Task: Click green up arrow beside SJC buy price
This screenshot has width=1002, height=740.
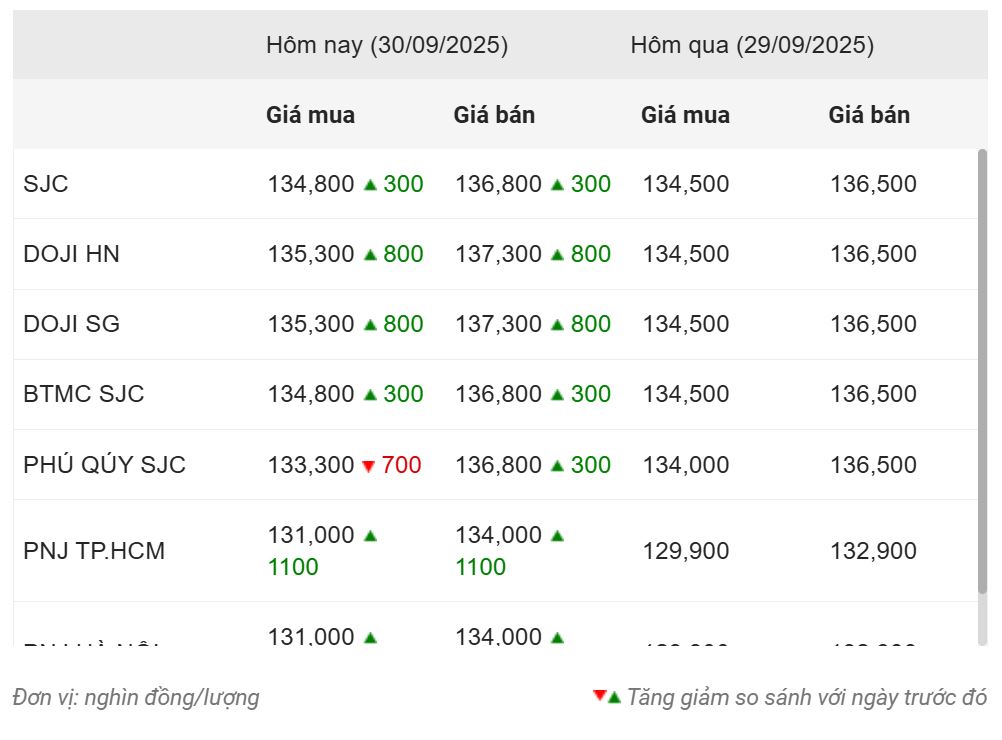Action: (x=370, y=185)
